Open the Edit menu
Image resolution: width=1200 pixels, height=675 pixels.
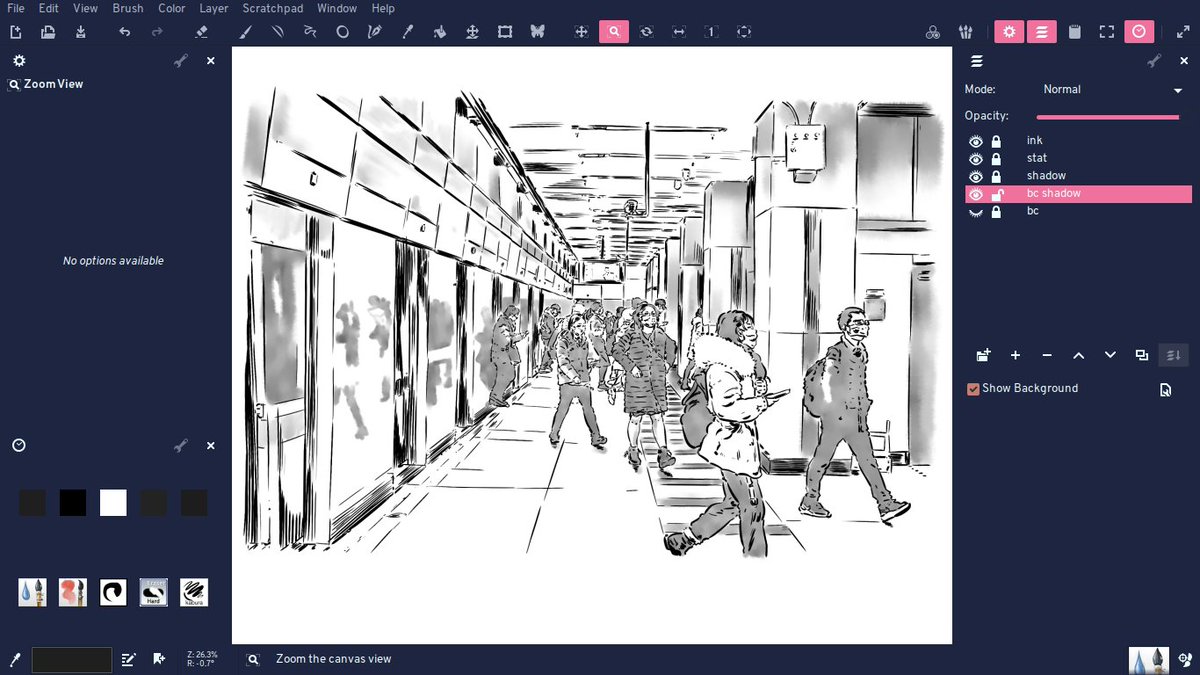click(48, 8)
